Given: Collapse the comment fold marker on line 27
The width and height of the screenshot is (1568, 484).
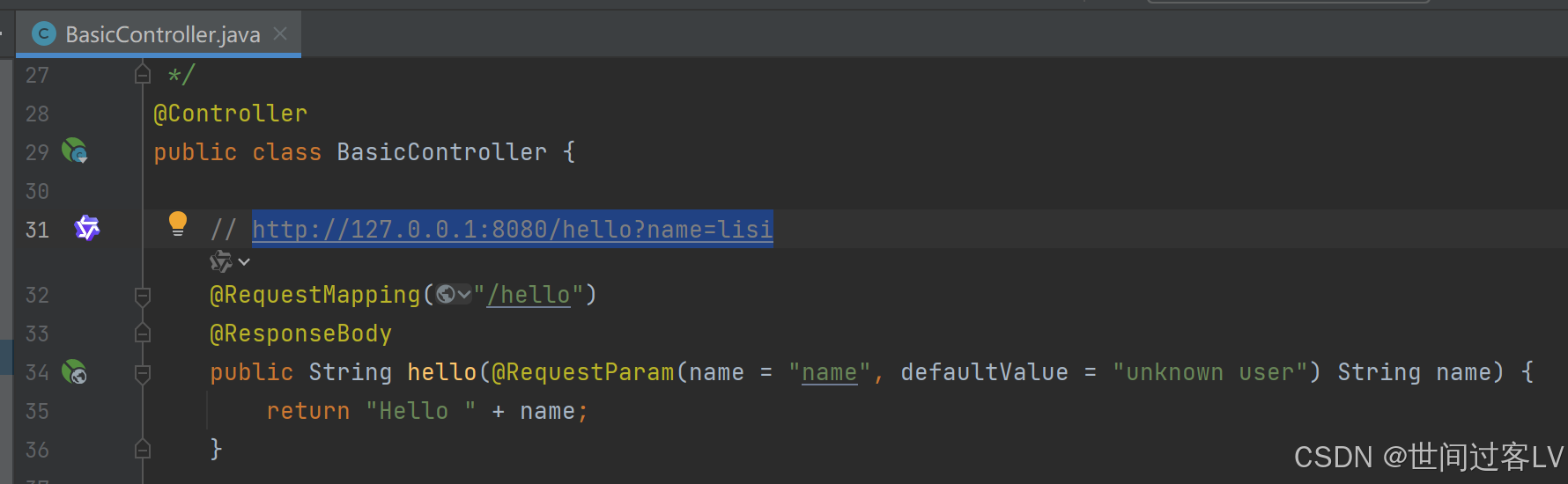Looking at the screenshot, I should pos(143,75).
